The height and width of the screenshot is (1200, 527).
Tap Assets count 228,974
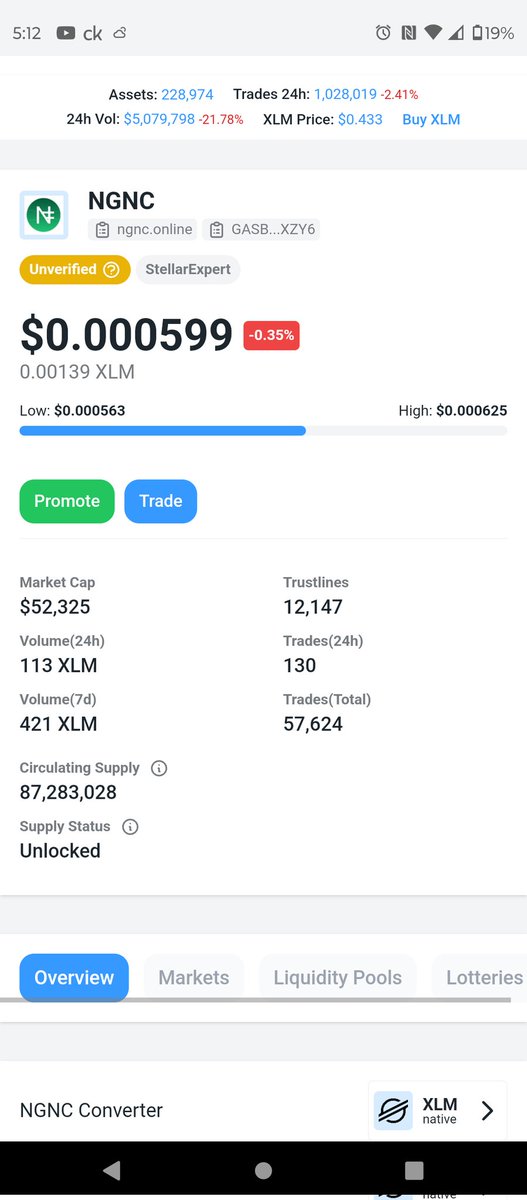tap(187, 94)
